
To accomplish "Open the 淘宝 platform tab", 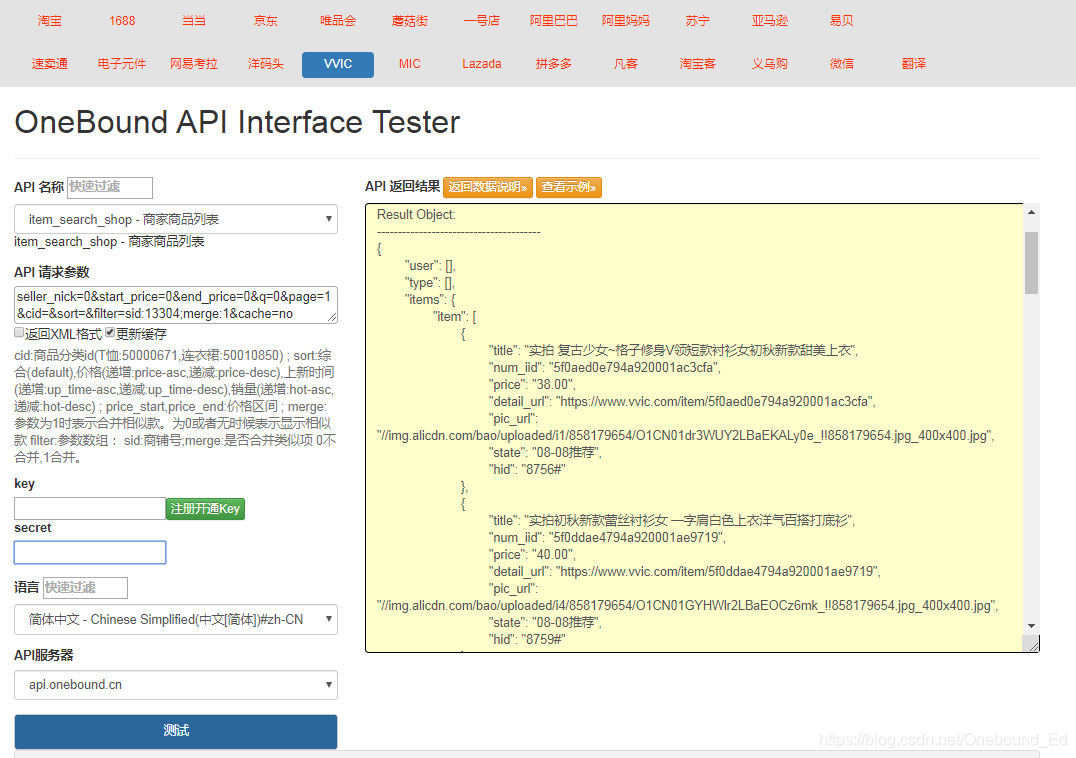I will pos(49,21).
